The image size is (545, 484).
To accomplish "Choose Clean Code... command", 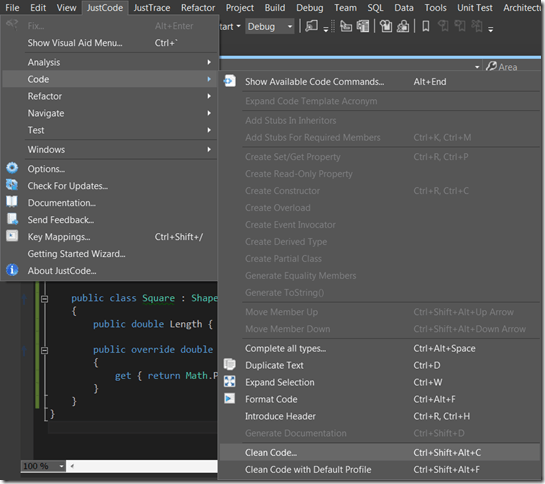I will 380,453.
